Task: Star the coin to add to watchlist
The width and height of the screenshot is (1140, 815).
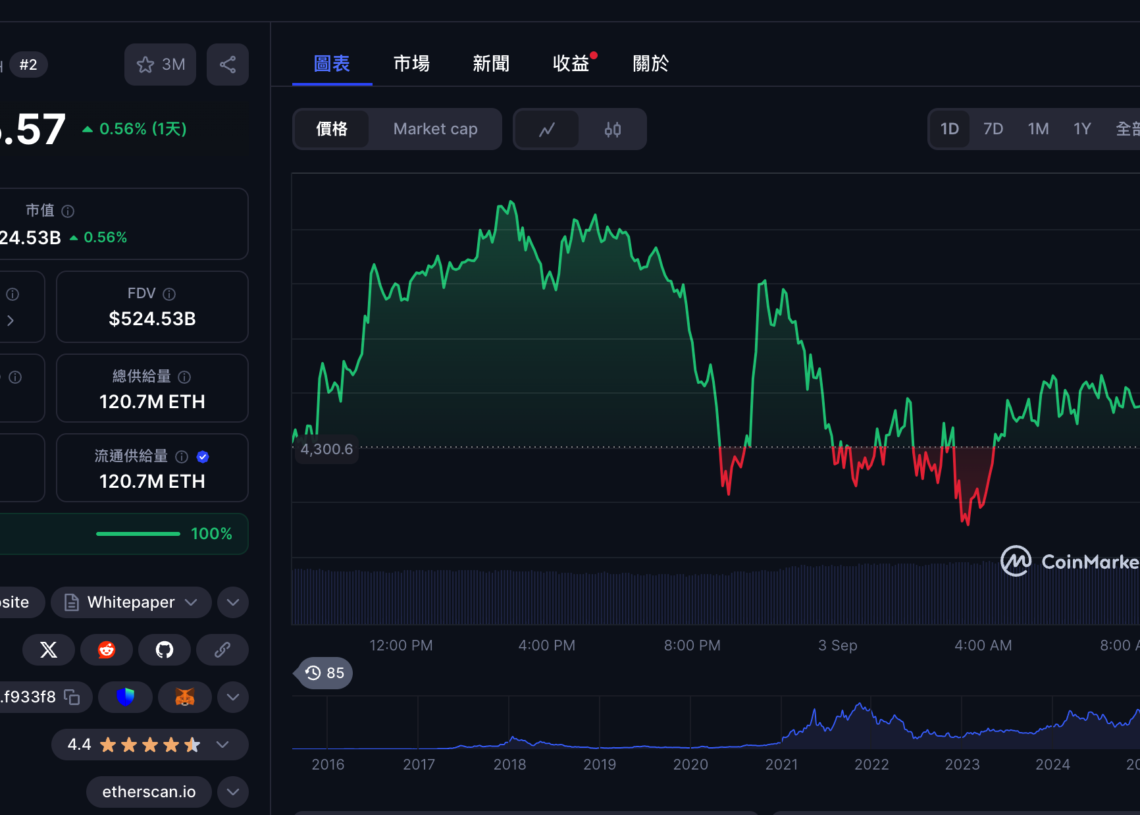Action: (143, 64)
